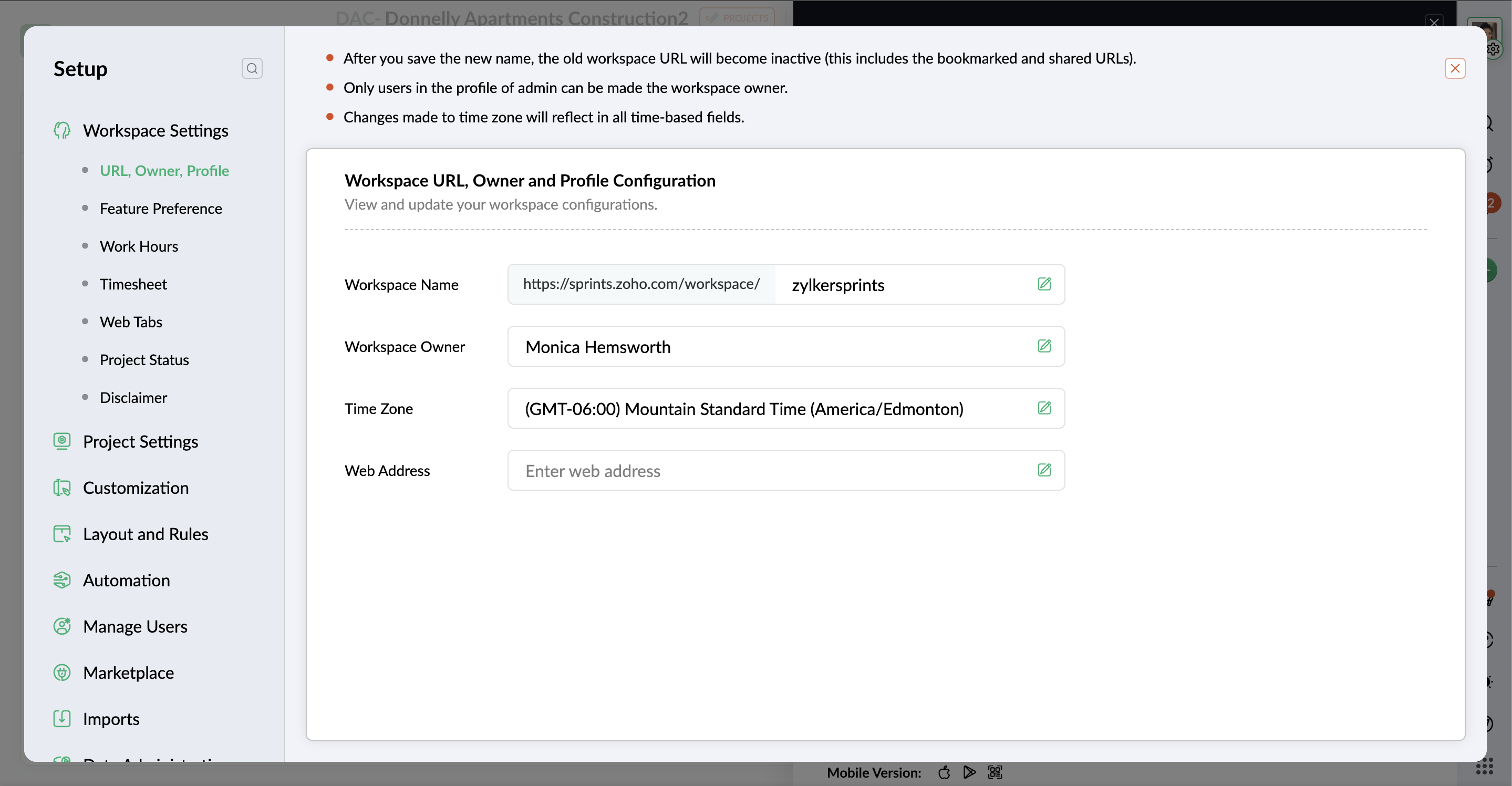Click the Workspace URL, Owner and Profile Configuration heading

[x=530, y=180]
